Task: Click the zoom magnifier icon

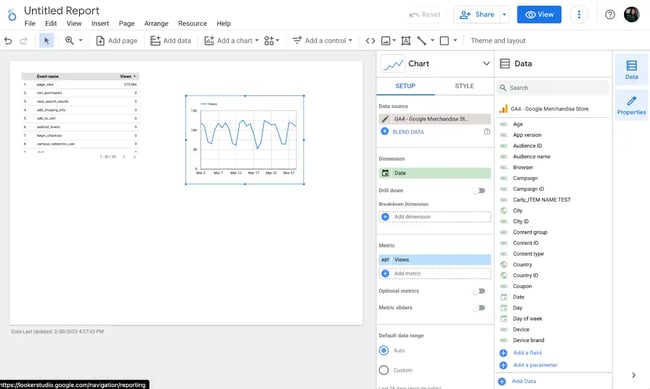Action: pos(69,41)
